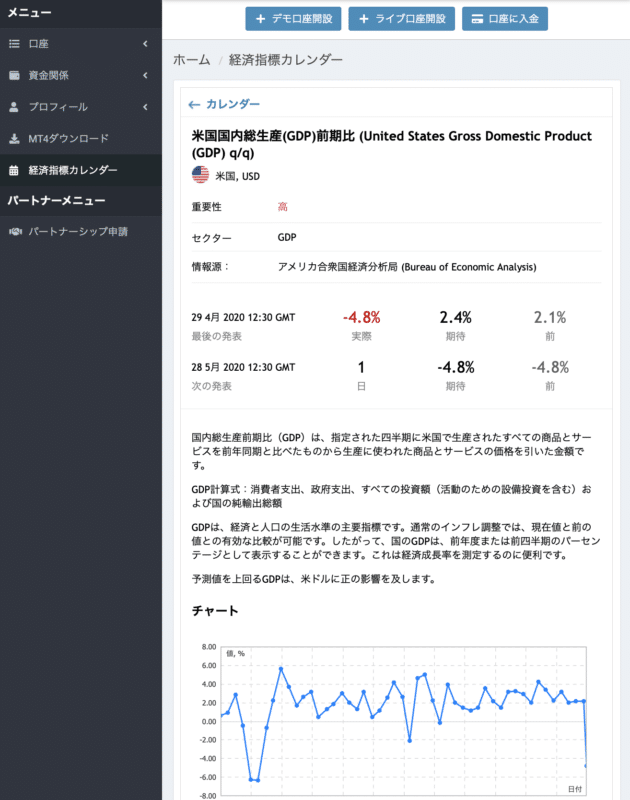
Task: Click the 最後の発表 label
Action: [x=216, y=336]
